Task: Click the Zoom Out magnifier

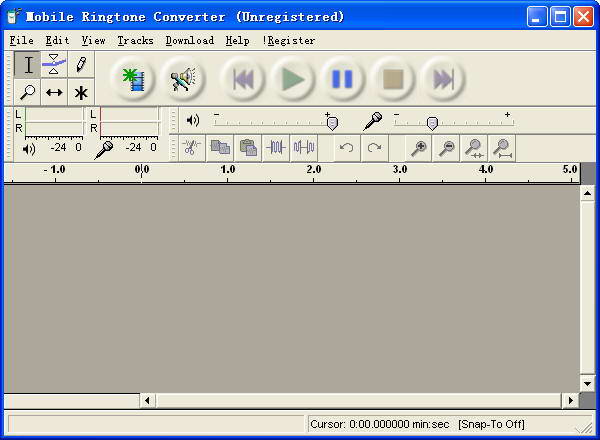Action: coord(447,148)
